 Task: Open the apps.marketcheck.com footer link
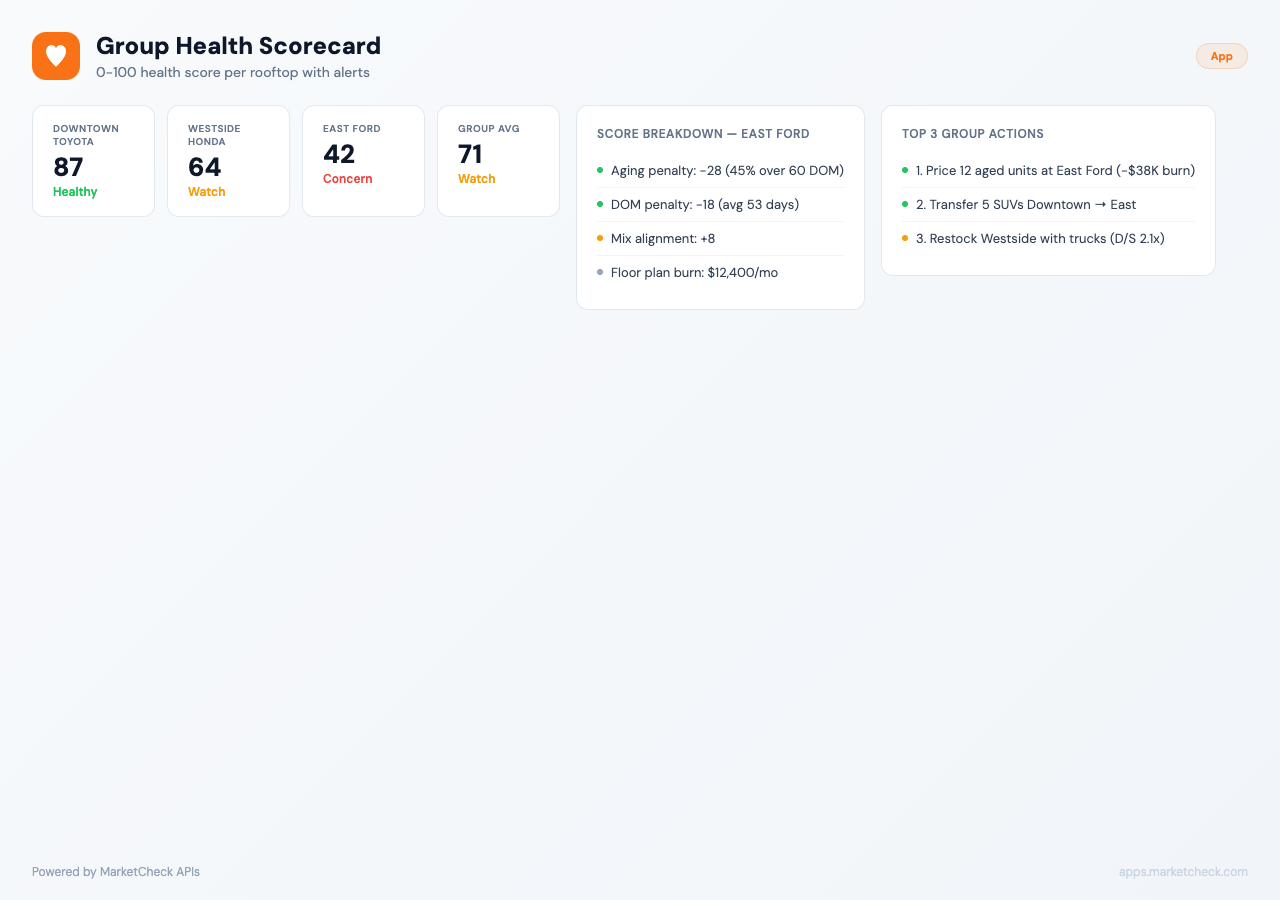click(x=1183, y=872)
